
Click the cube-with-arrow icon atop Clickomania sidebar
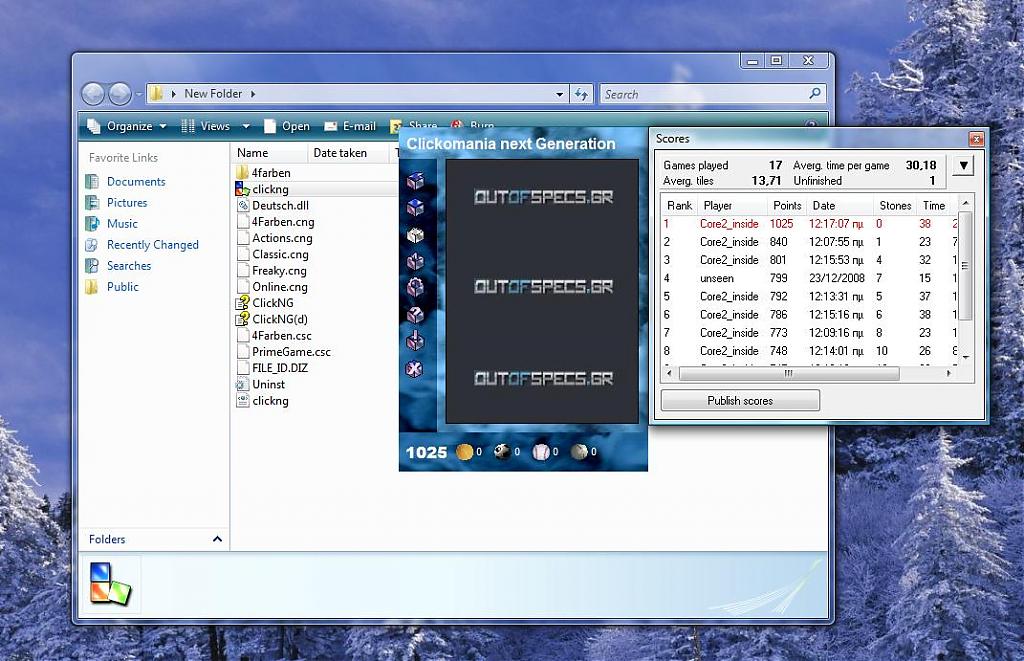click(x=415, y=181)
